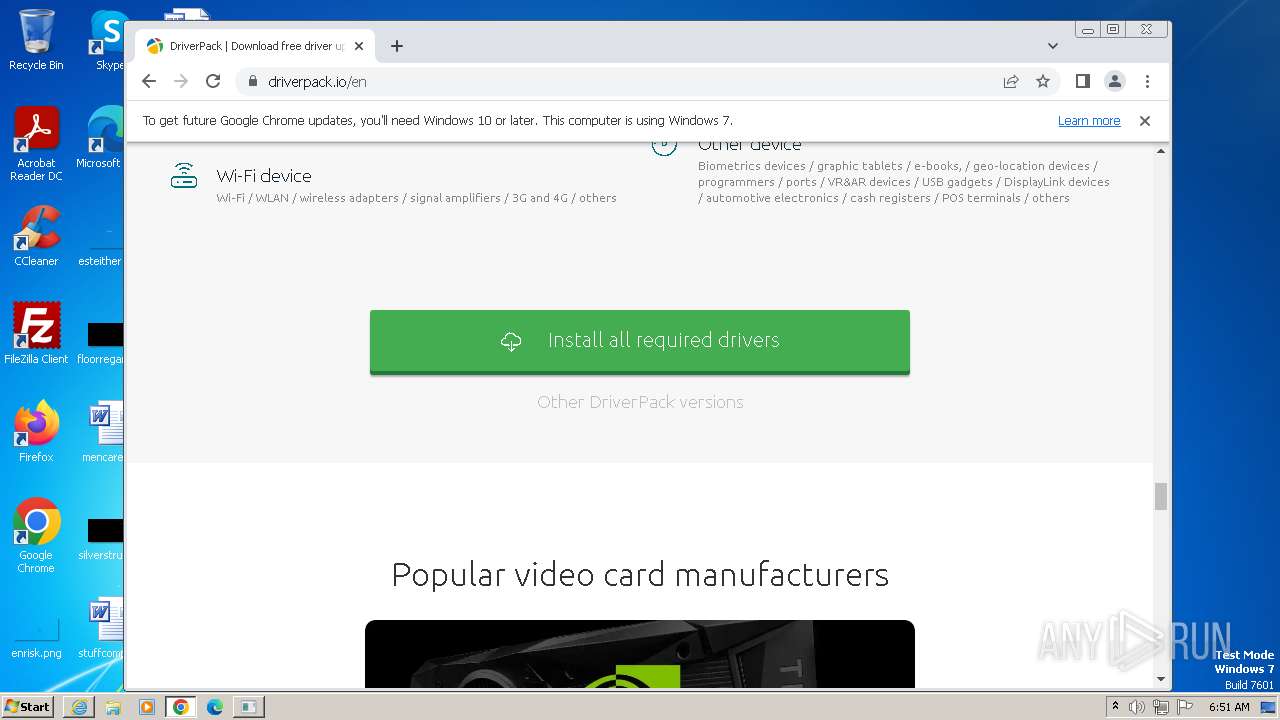Open Edge in the taskbar

(x=215, y=707)
